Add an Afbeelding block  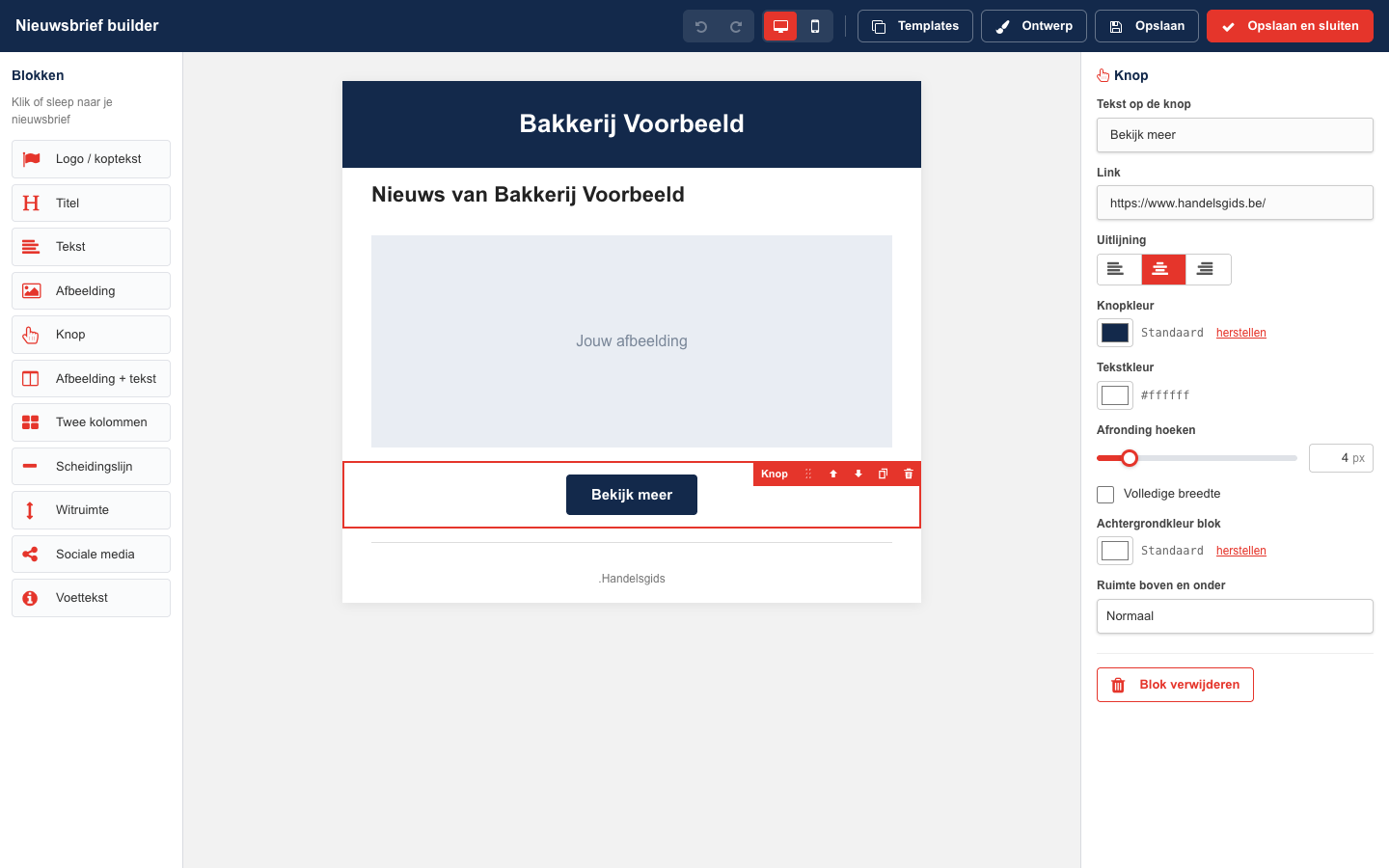pyautogui.click(x=91, y=291)
